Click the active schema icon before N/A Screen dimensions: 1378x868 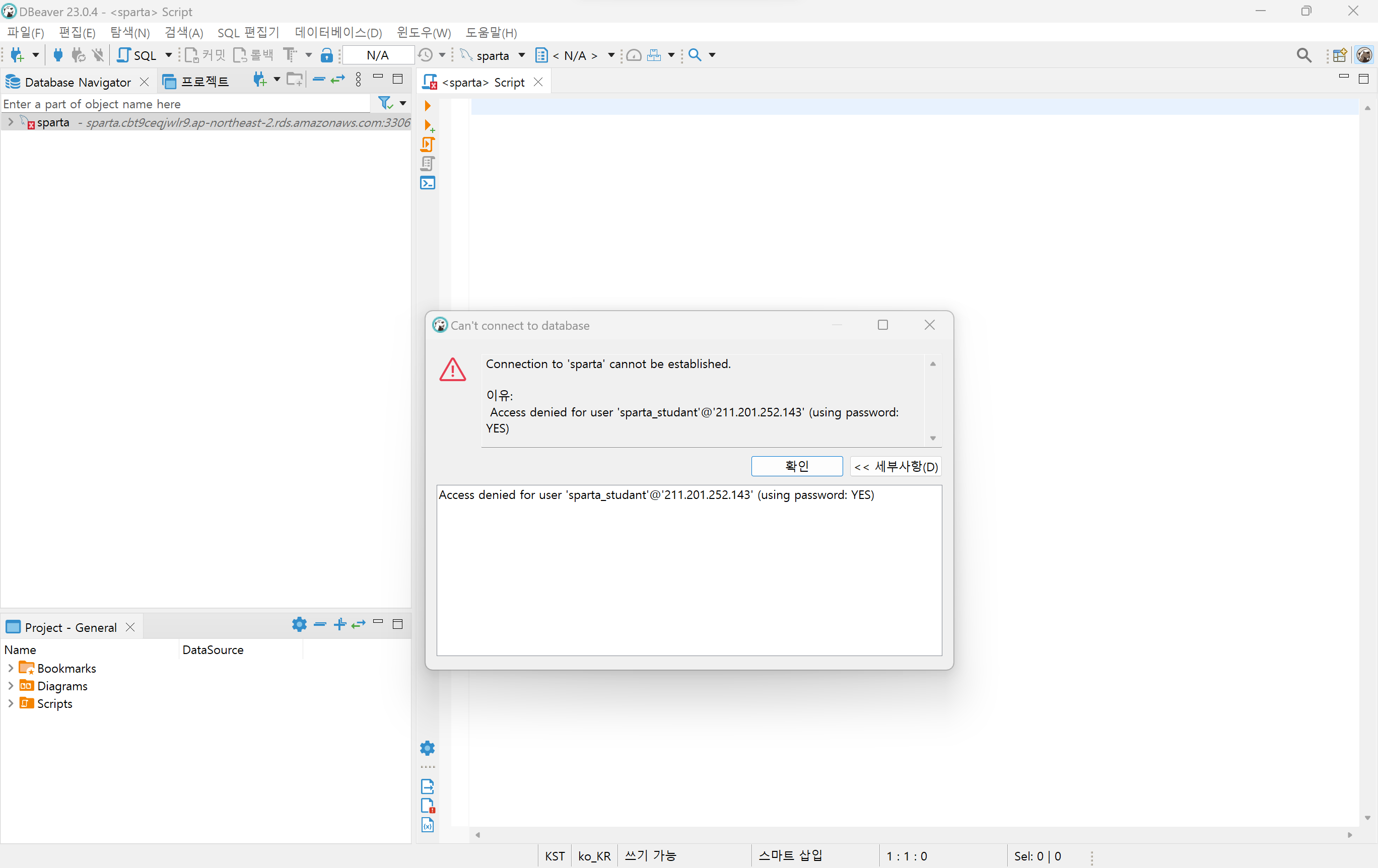[541, 55]
